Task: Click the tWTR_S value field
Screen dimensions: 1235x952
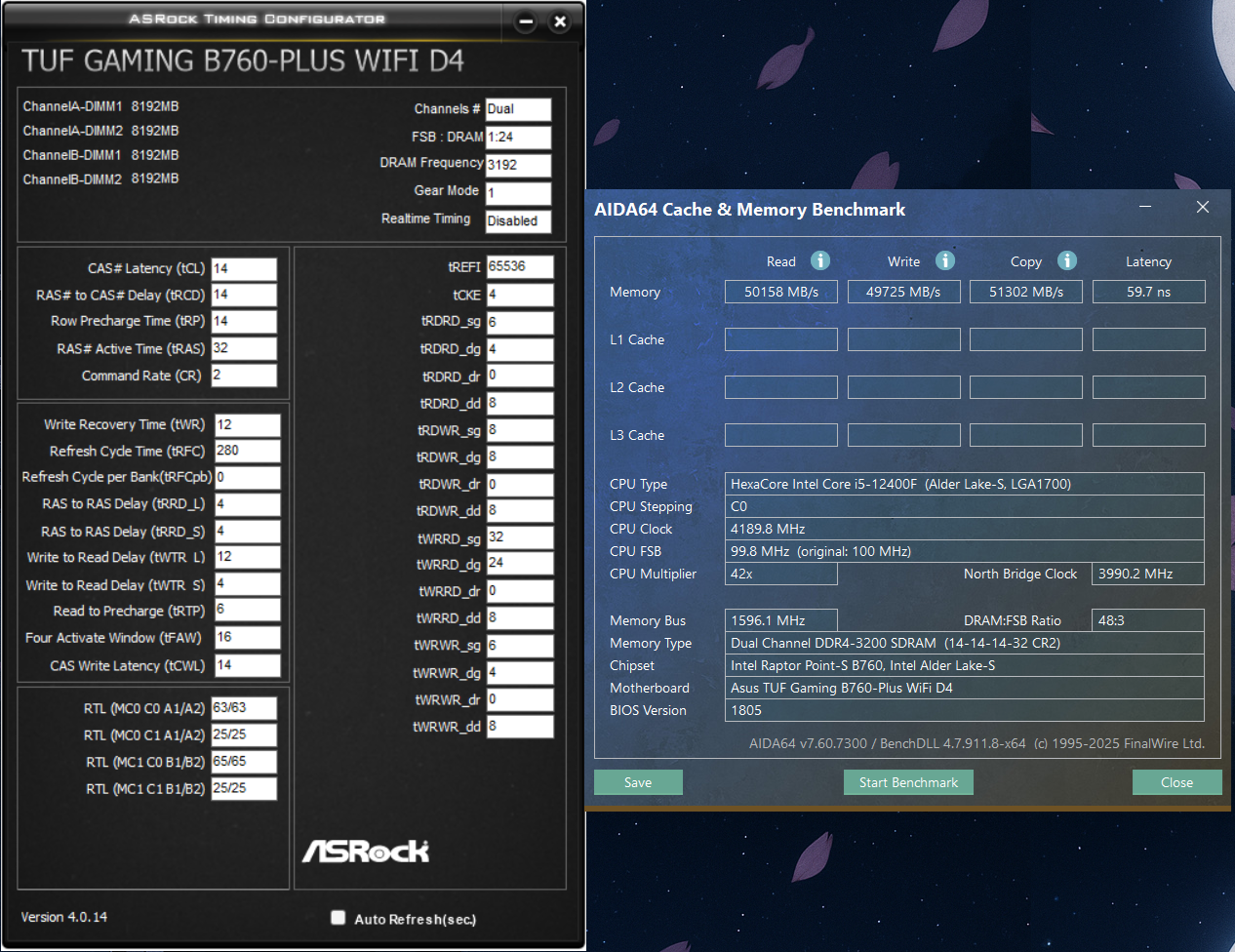Action: [x=248, y=584]
